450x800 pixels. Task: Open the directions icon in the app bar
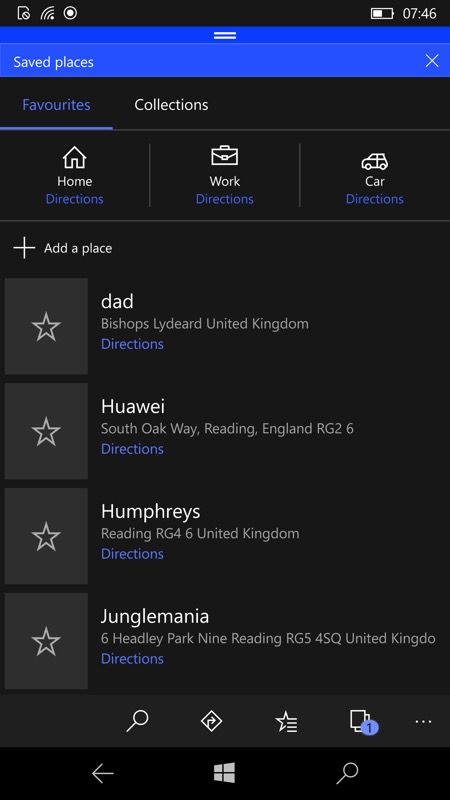[x=211, y=721]
